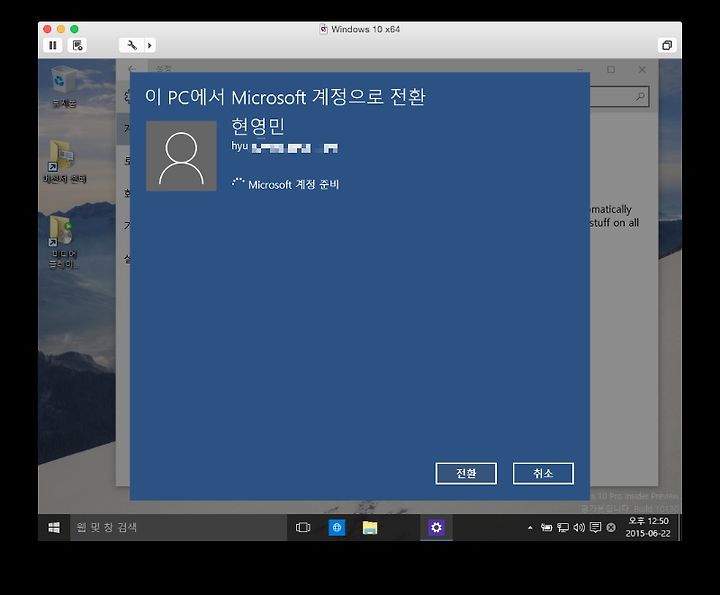Viewport: 720px width, 595px height.
Task: Open File Explorer from the taskbar
Action: 370,528
